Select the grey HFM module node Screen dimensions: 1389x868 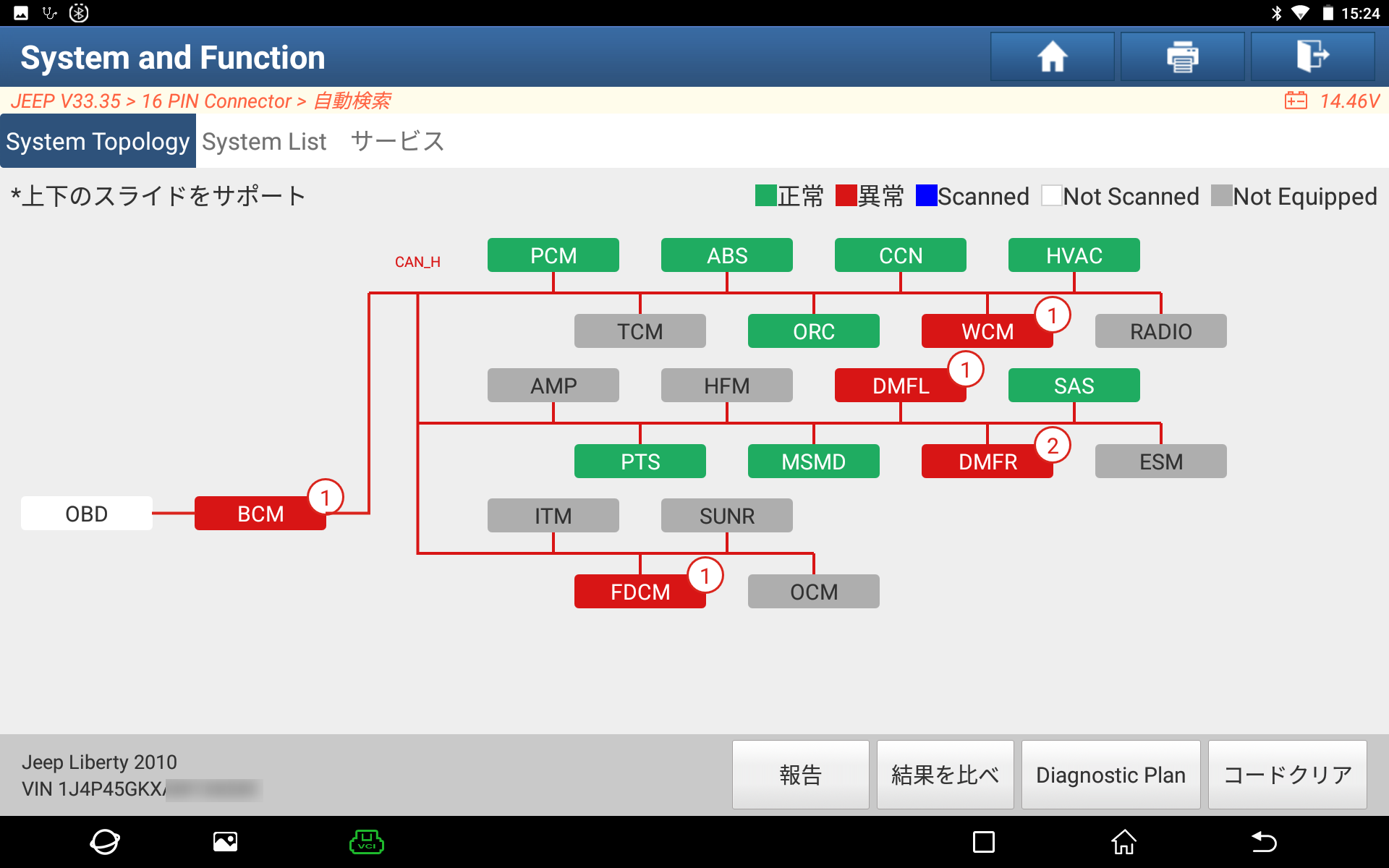coord(727,386)
